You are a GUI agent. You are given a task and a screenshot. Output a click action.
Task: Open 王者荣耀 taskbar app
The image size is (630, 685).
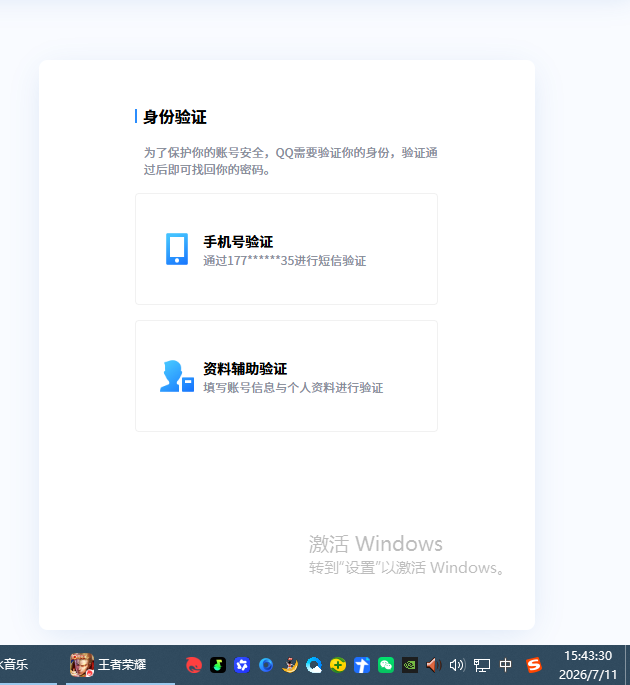120,665
